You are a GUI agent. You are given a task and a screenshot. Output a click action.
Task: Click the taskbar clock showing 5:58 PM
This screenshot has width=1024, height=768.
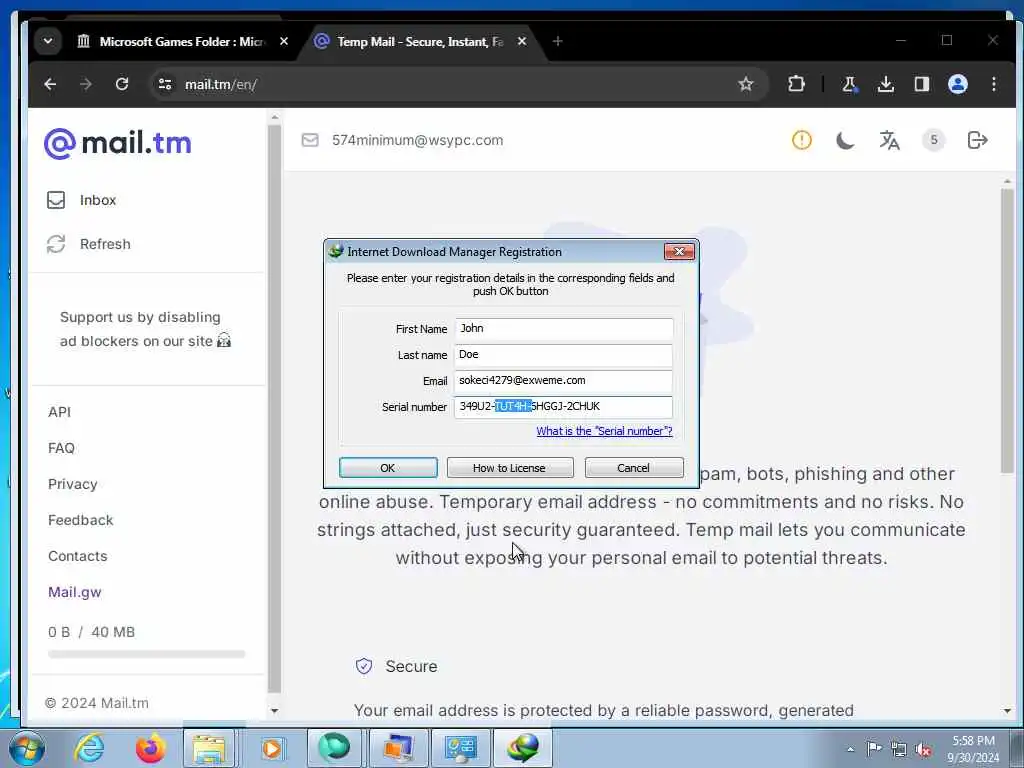click(x=973, y=749)
